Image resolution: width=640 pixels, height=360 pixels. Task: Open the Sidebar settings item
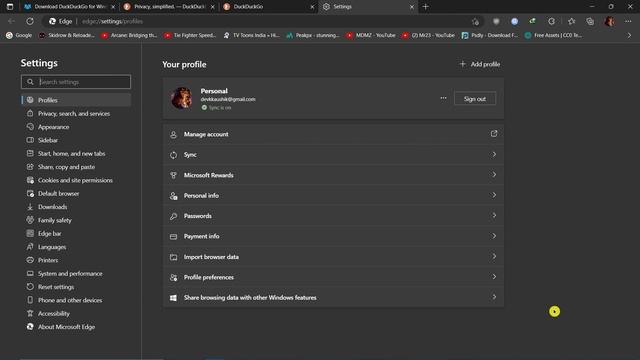76,140
